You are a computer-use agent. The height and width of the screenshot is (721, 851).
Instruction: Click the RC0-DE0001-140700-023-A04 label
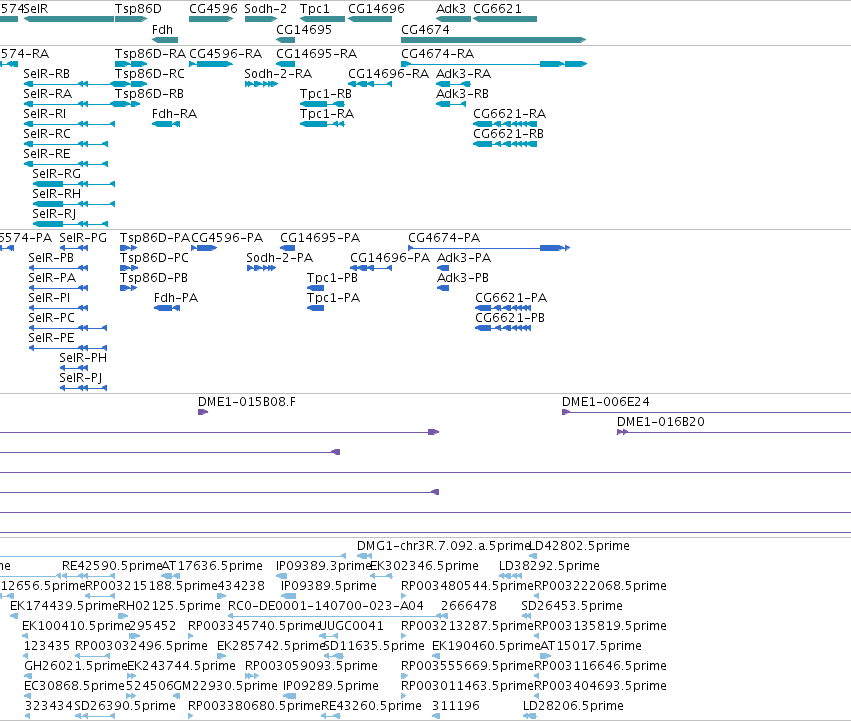[x=326, y=605]
